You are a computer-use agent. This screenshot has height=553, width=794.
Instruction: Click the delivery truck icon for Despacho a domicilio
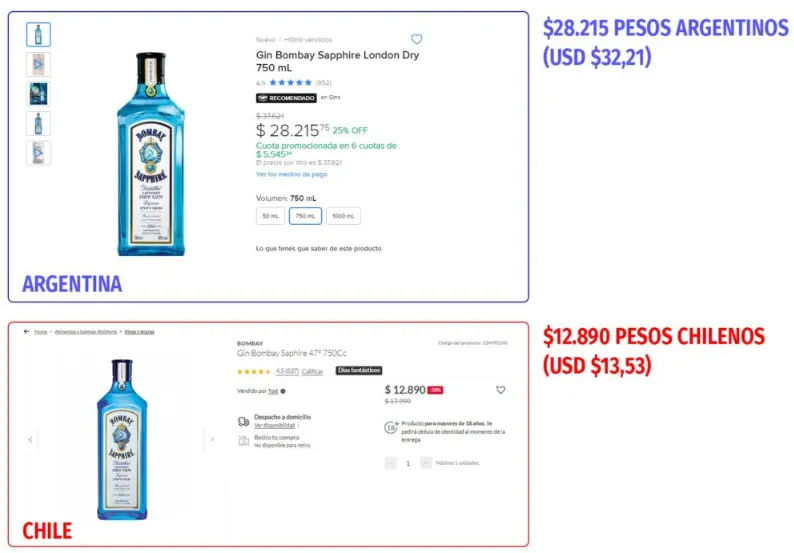(x=243, y=421)
